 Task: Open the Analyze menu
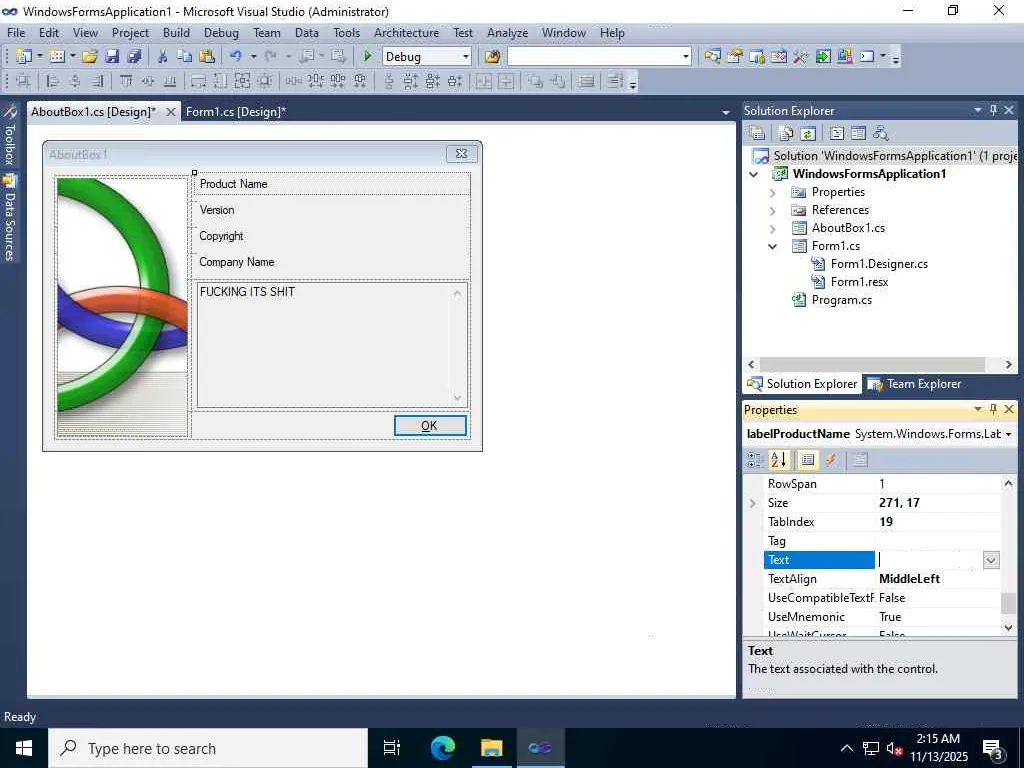[507, 33]
